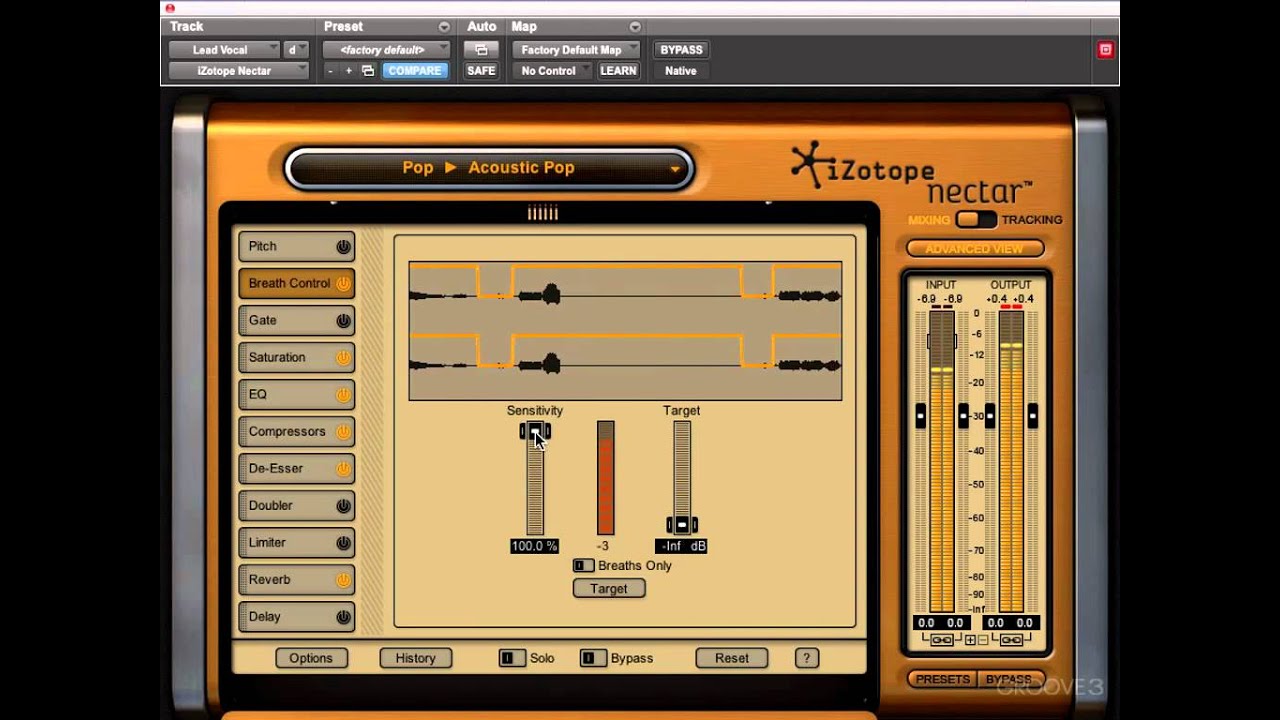Viewport: 1280px width, 720px height.
Task: Open the insert position 'd' dropdown
Action: pos(297,49)
